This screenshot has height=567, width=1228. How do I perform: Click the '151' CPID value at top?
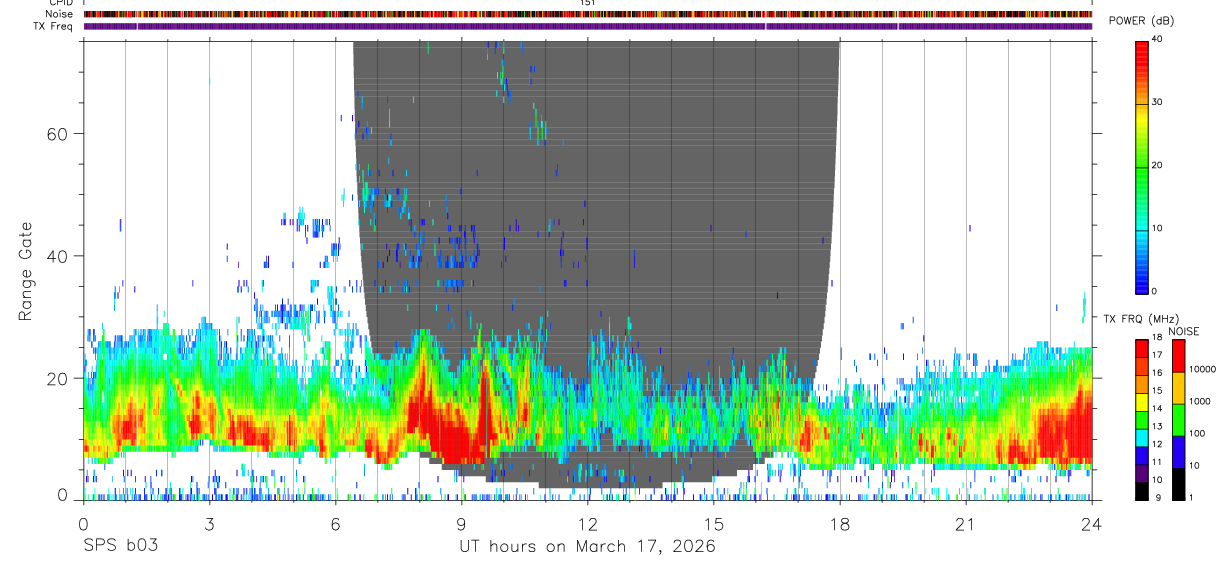[587, 3]
